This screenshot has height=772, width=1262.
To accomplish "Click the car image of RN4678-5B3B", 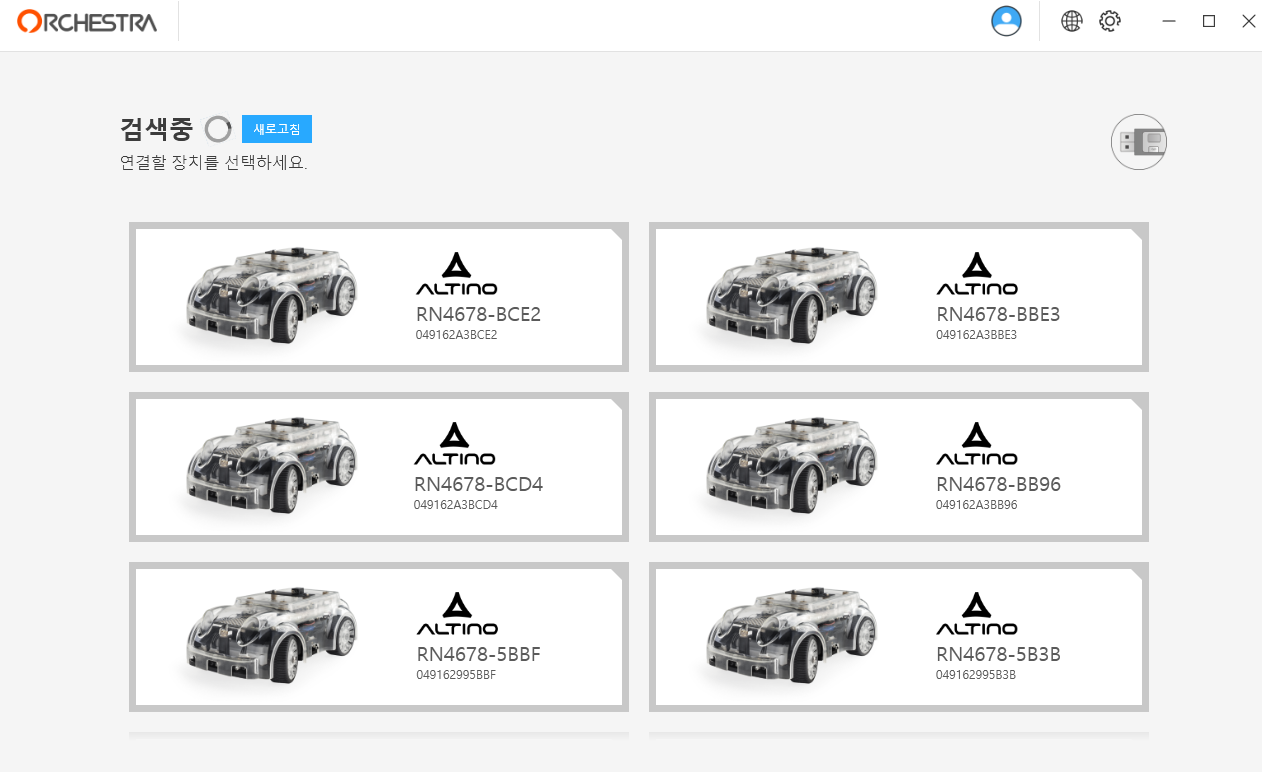I will coord(790,635).
